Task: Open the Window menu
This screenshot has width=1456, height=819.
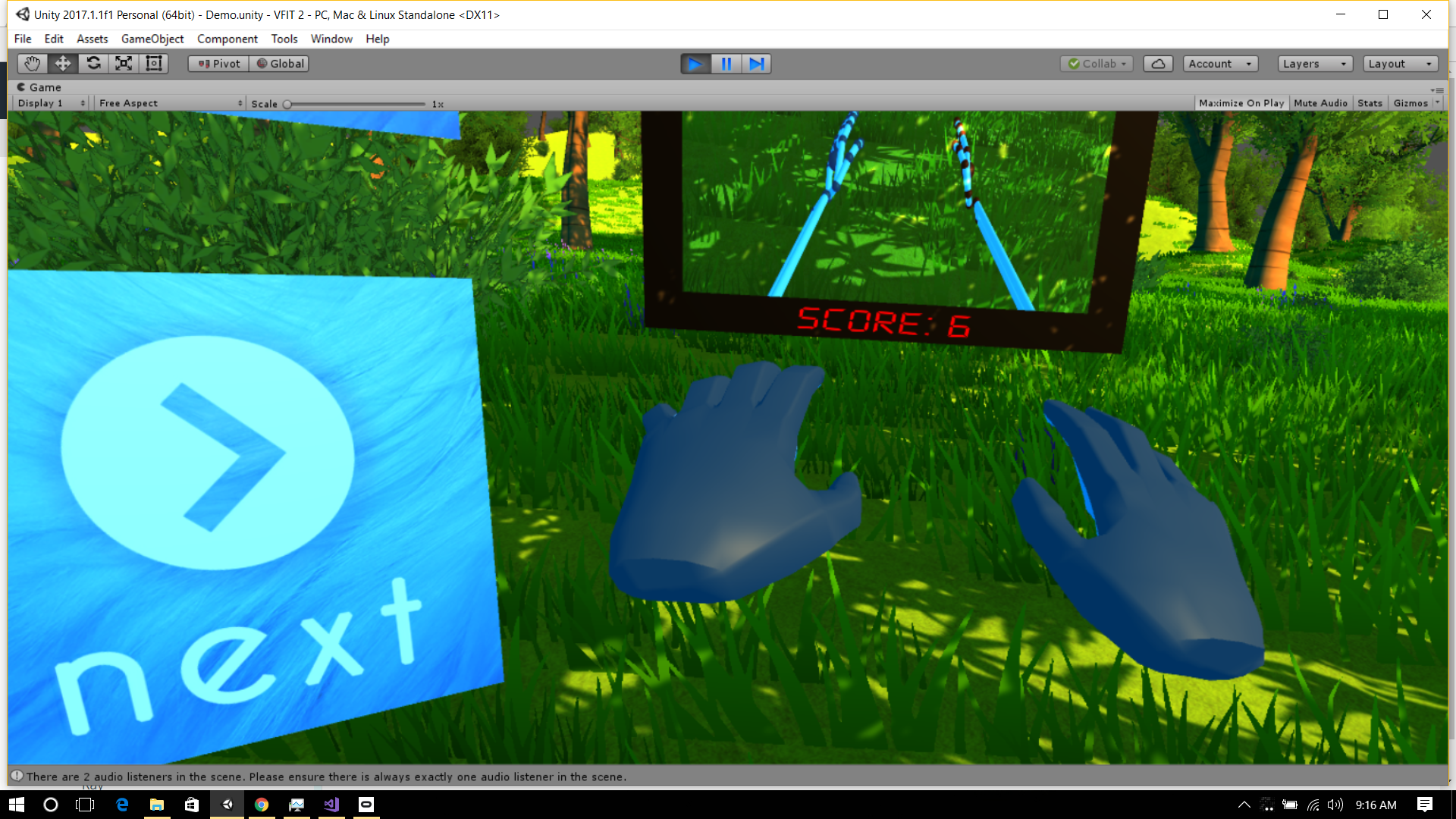Action: click(x=331, y=39)
